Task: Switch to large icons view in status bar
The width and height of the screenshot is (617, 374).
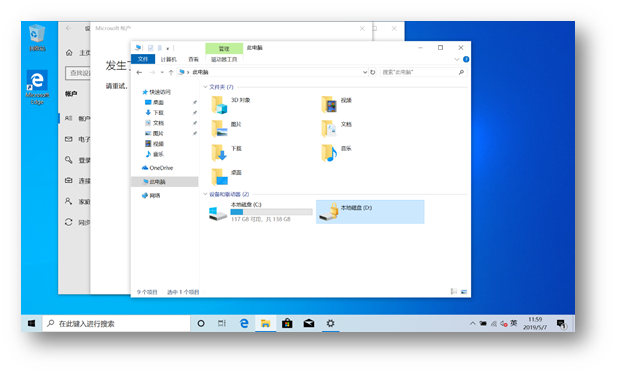Action: [x=464, y=292]
